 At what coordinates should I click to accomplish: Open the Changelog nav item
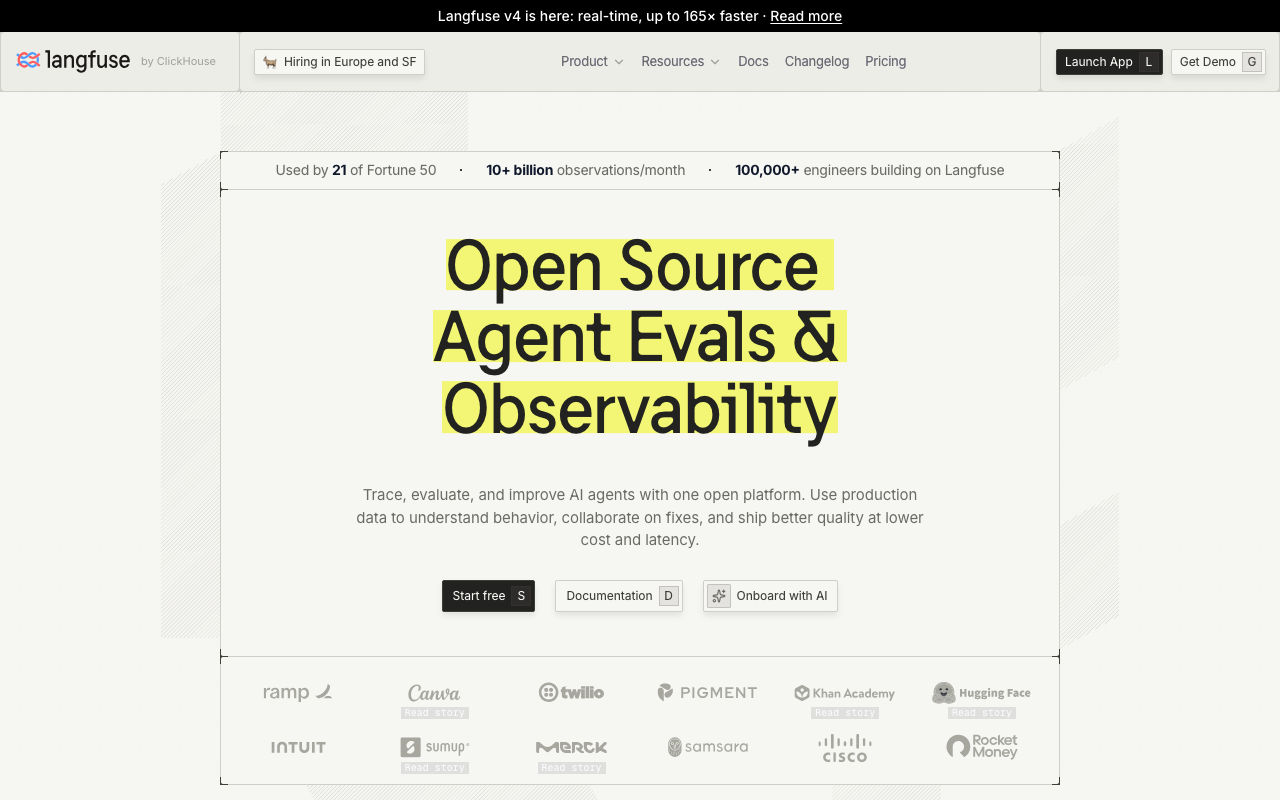click(817, 61)
